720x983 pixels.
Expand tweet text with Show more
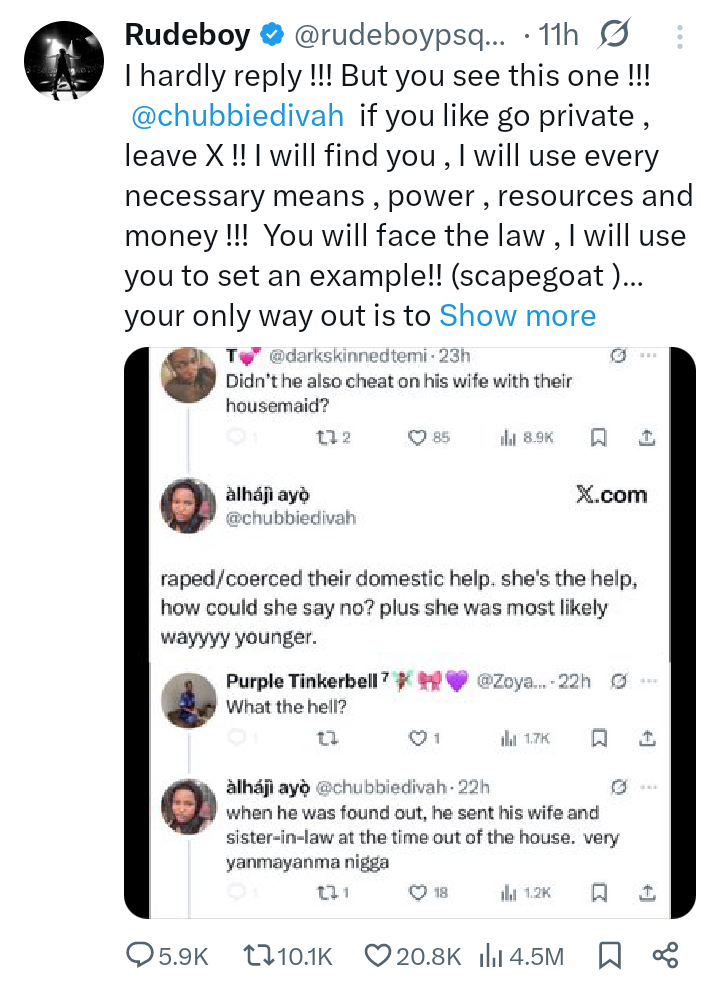click(517, 316)
